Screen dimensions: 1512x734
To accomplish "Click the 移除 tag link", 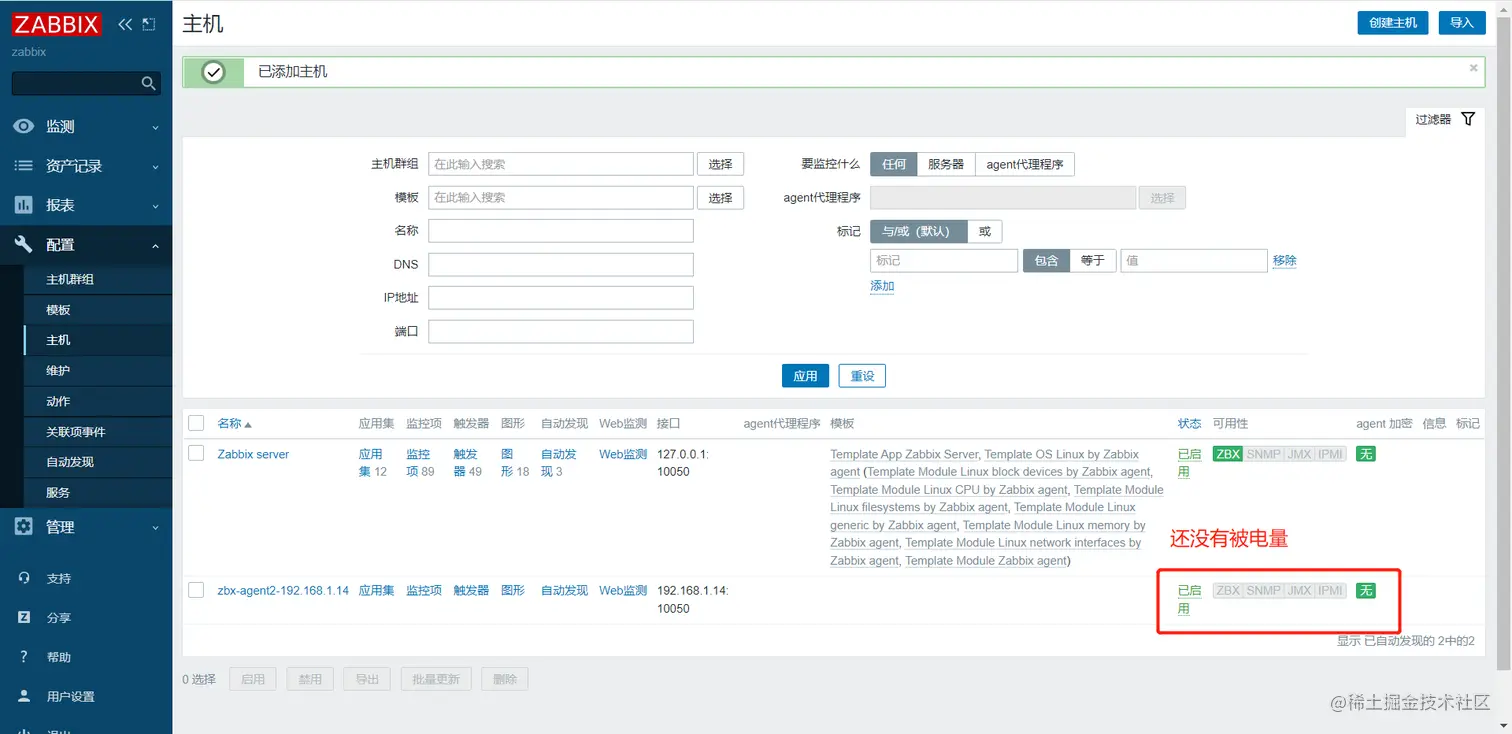I will pos(1285,260).
